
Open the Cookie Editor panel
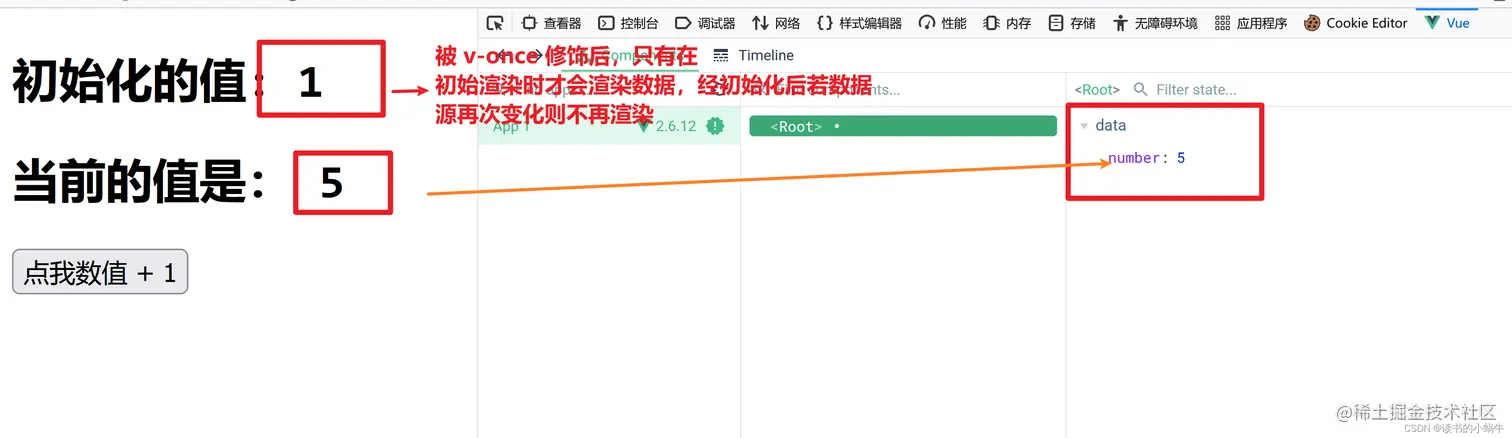(x=1356, y=23)
